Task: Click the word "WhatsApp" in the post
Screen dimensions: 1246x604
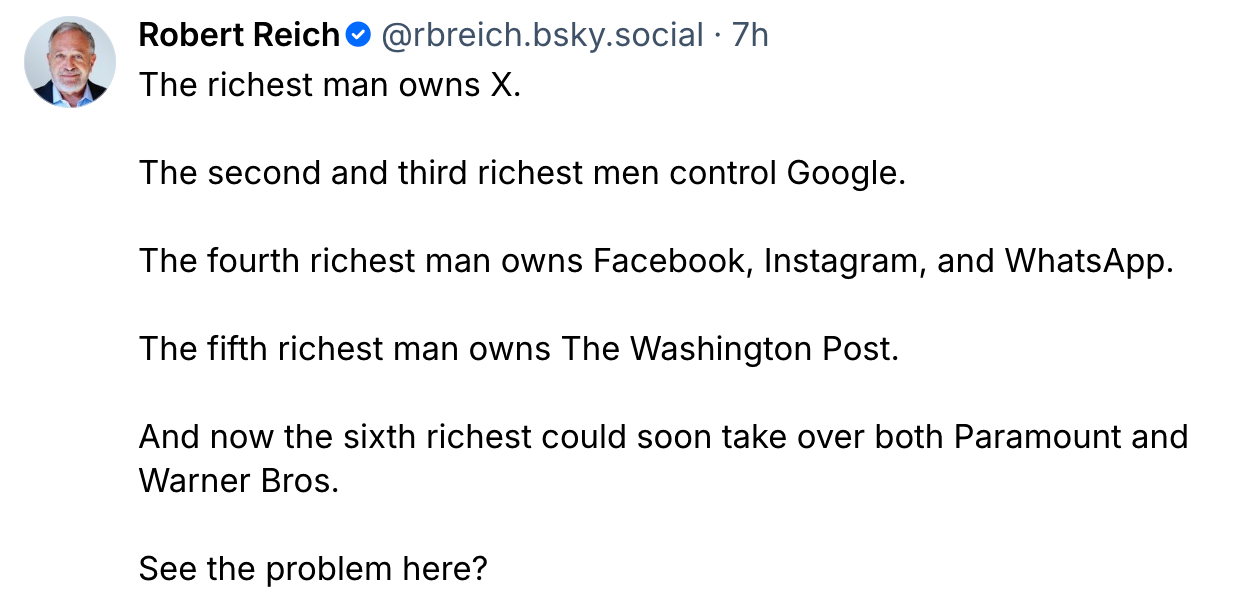Action: coord(1086,261)
